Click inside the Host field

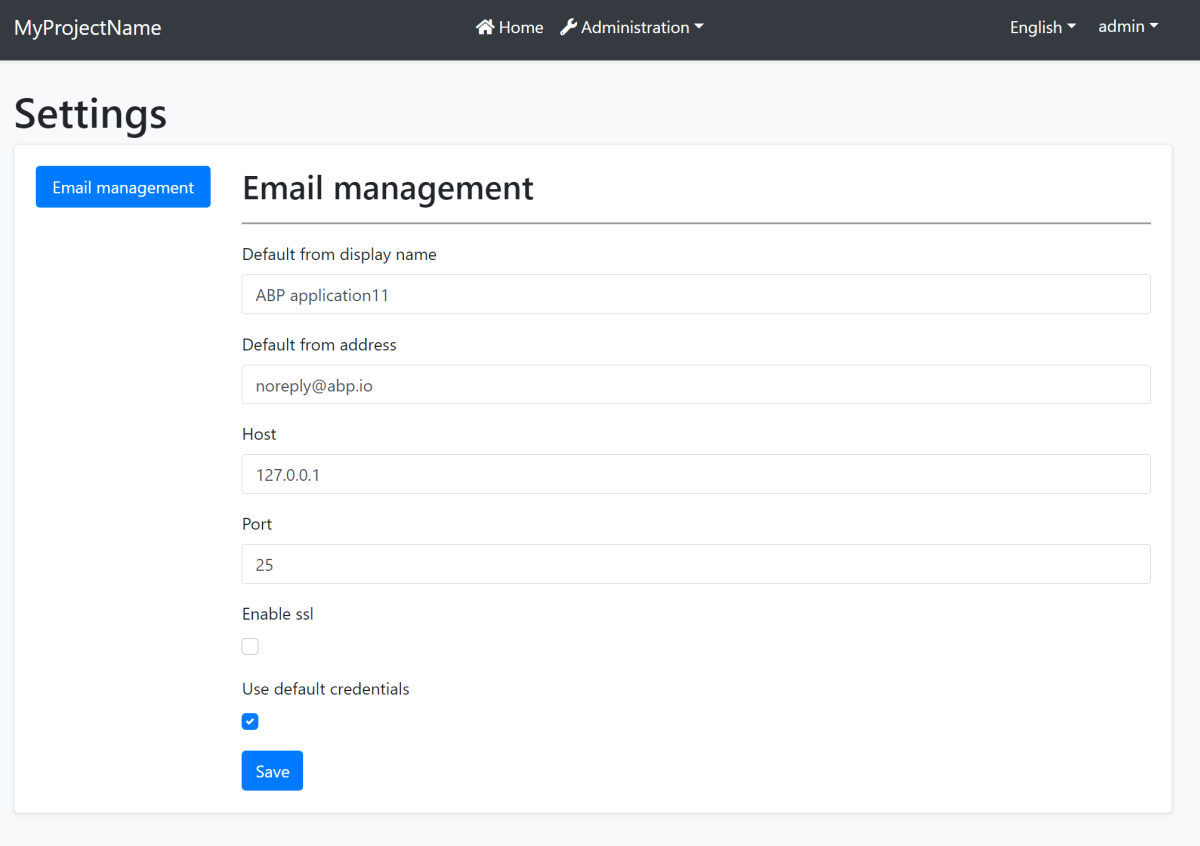pyautogui.click(x=696, y=474)
